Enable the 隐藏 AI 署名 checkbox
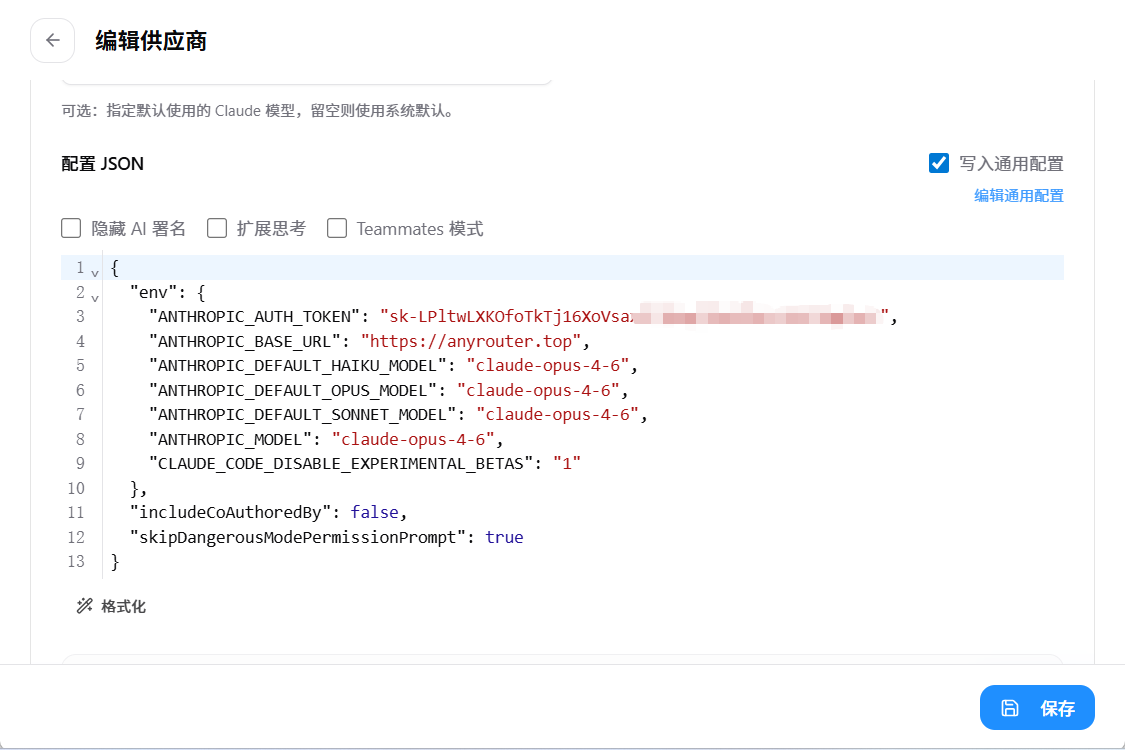 (x=71, y=228)
